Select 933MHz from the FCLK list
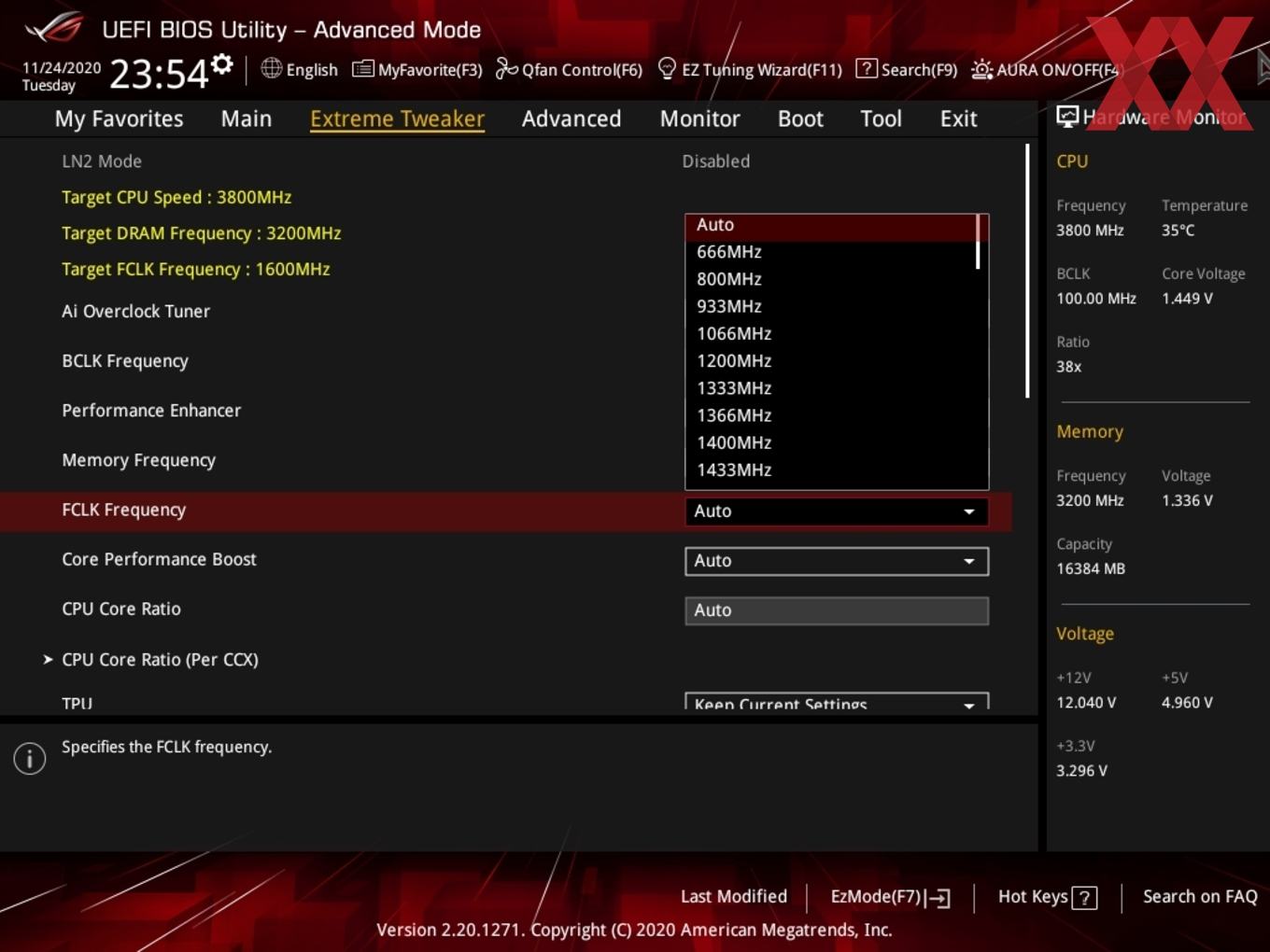The image size is (1270, 952). pyautogui.click(x=831, y=306)
